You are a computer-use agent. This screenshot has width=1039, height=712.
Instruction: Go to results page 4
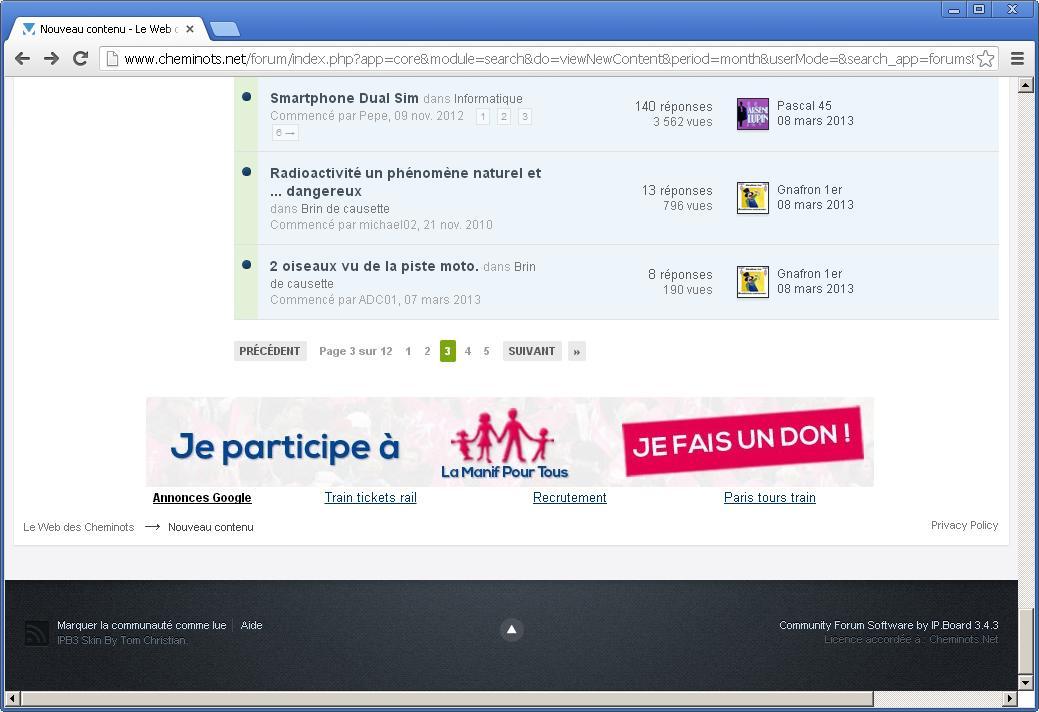(x=467, y=351)
